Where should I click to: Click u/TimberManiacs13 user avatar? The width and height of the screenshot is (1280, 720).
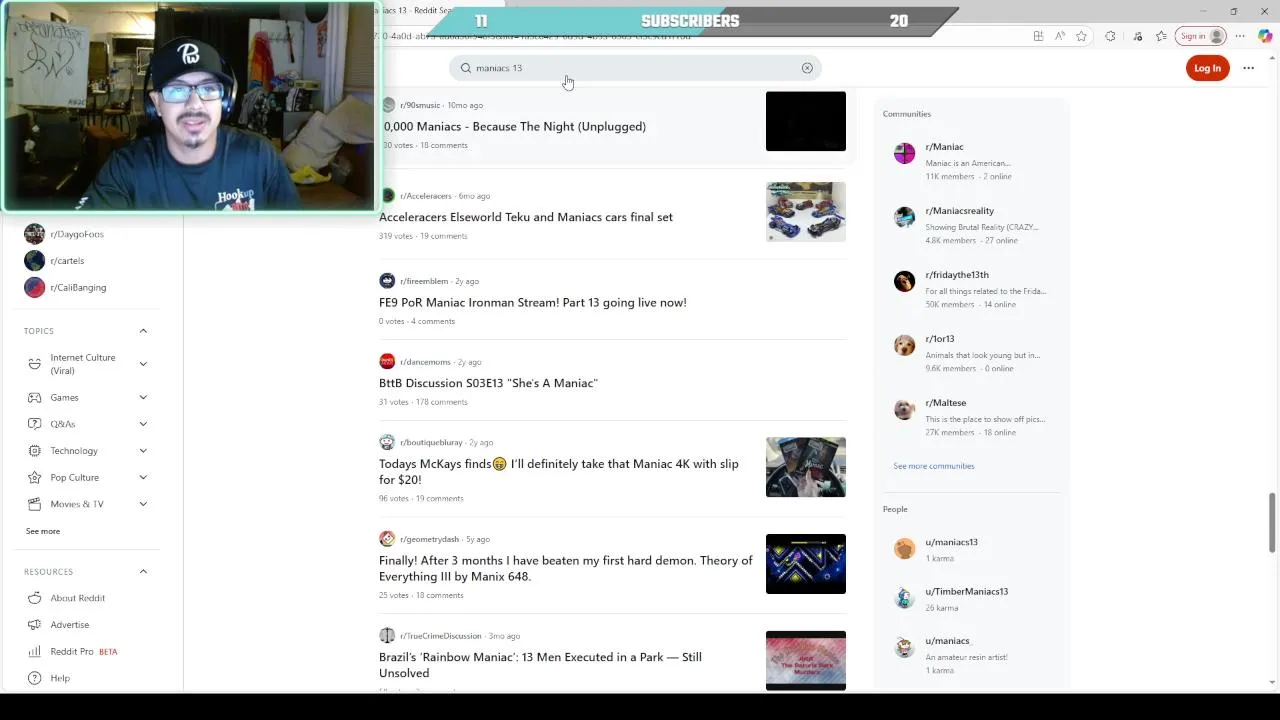(x=904, y=597)
